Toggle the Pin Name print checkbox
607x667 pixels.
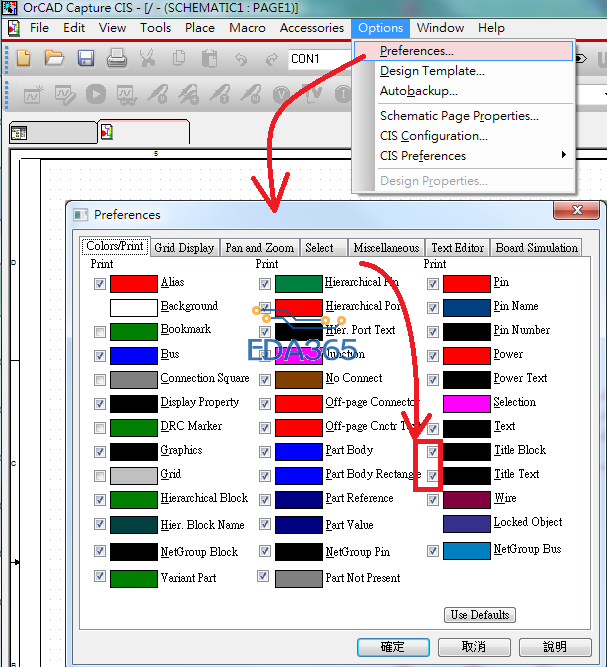[x=433, y=308]
